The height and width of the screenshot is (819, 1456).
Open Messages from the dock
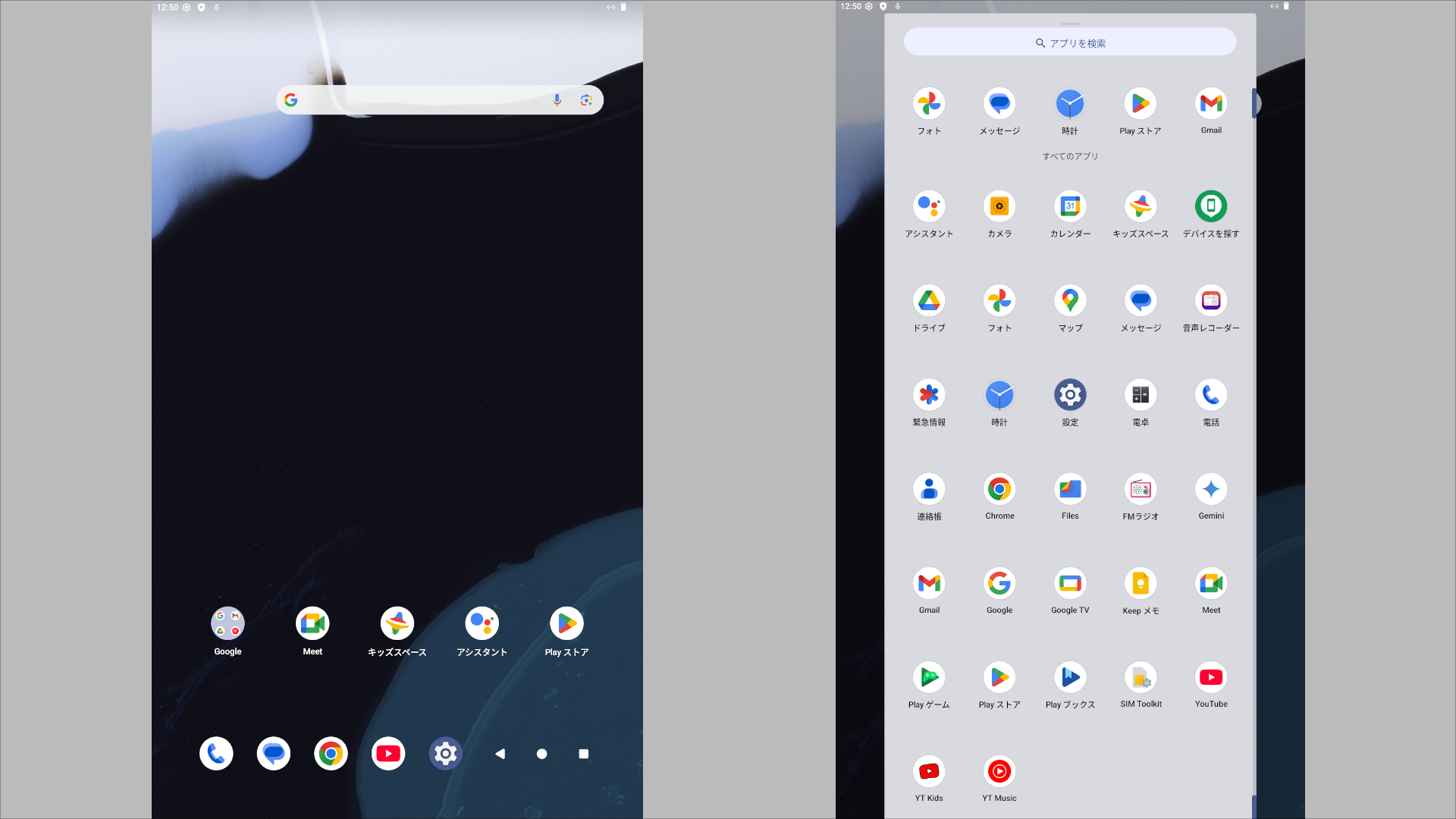[274, 754]
